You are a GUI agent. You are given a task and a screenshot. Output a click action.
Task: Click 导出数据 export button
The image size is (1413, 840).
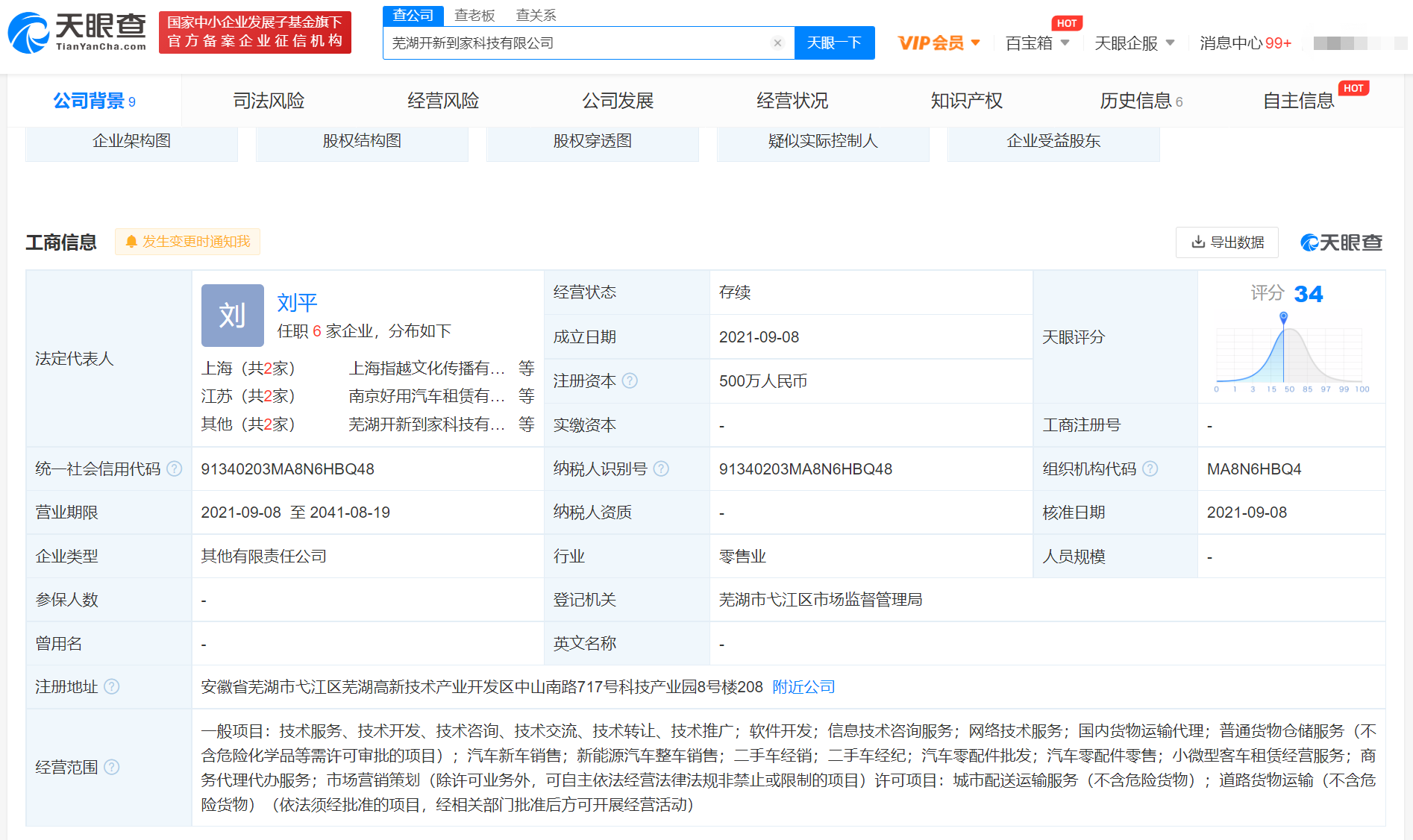1226,242
